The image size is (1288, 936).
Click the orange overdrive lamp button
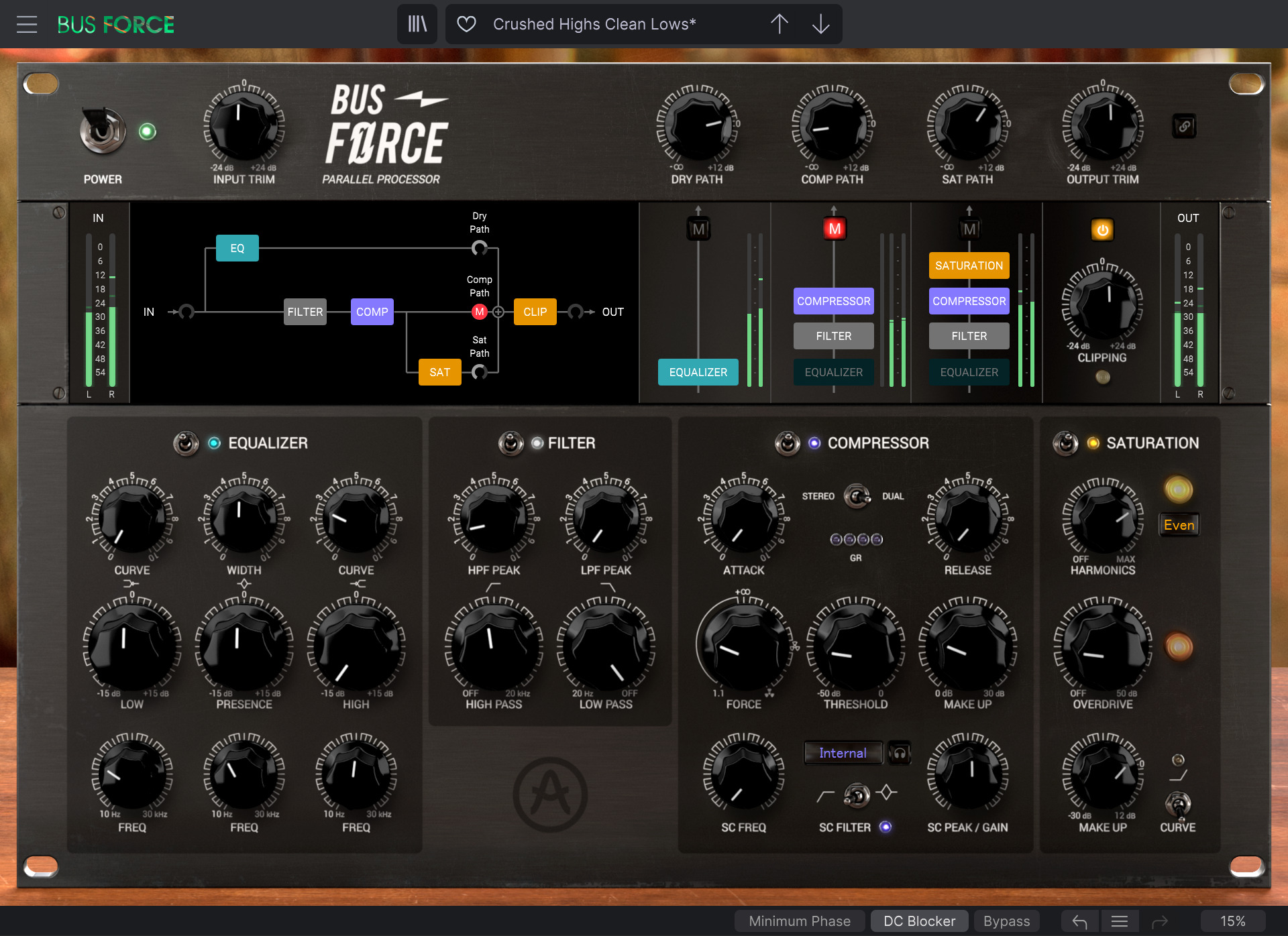point(1179,647)
